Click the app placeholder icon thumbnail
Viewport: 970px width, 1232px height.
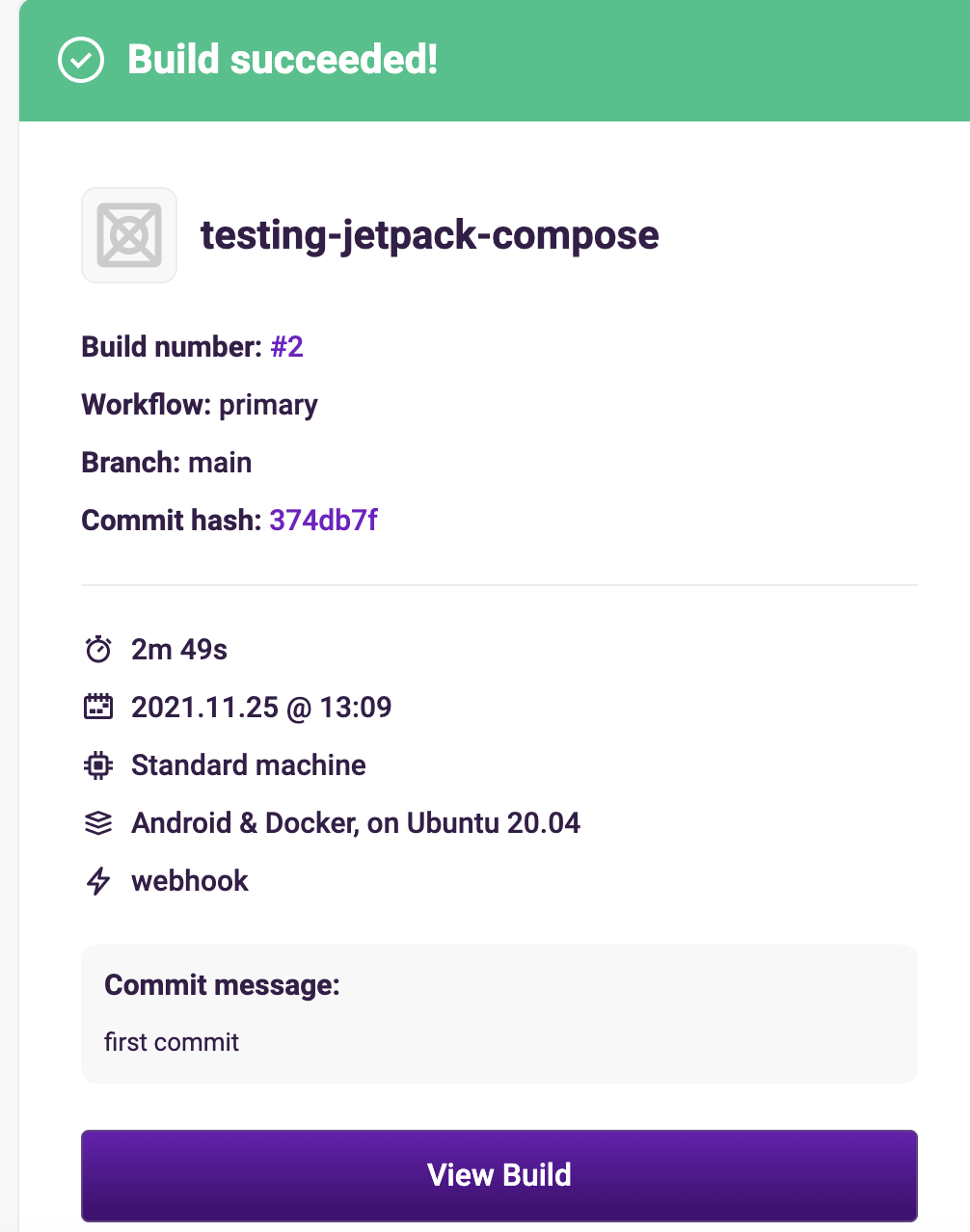(x=129, y=235)
